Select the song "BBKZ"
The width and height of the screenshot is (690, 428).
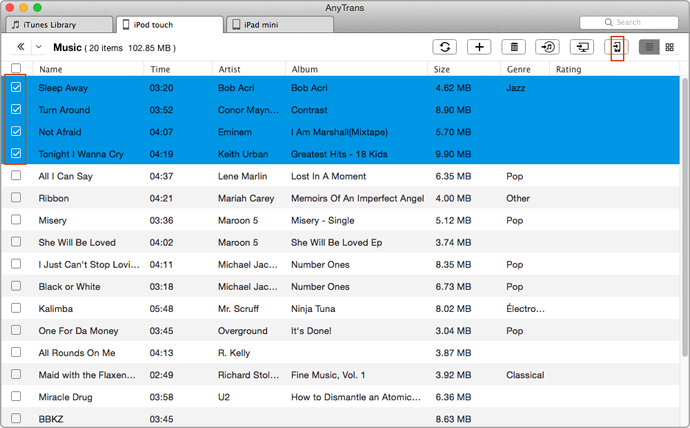(51, 419)
